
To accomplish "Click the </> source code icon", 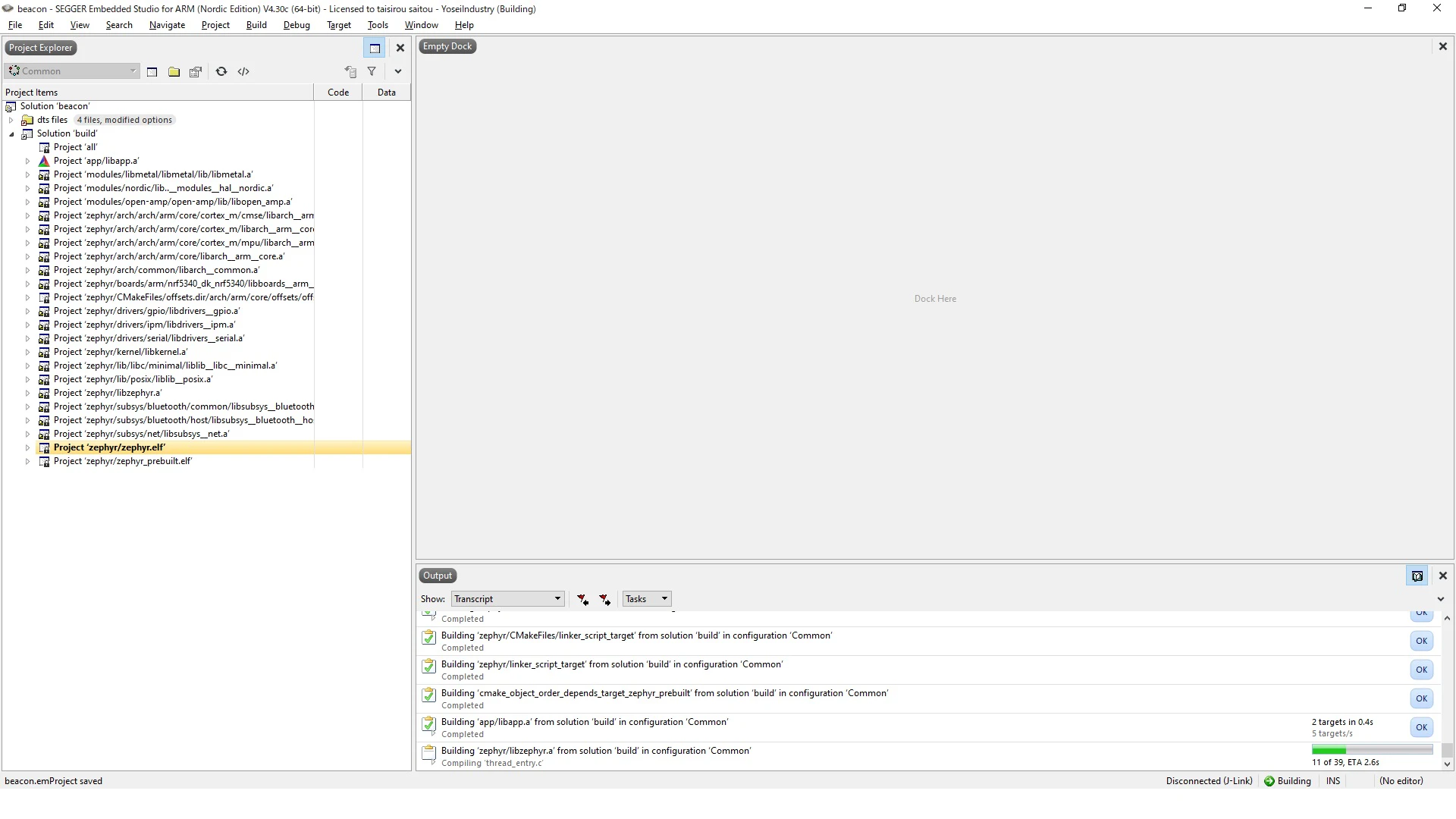I will 243,71.
